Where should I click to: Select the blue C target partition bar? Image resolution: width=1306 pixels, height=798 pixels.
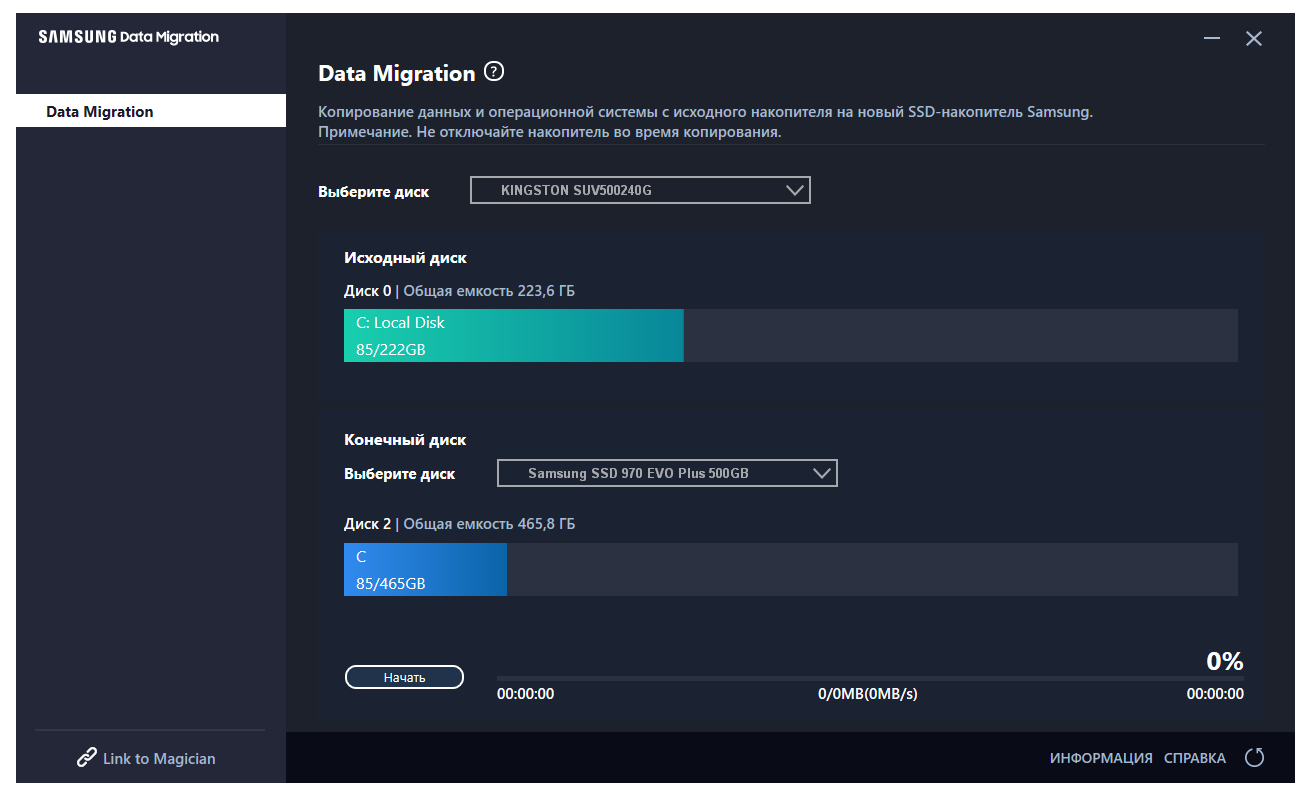click(x=425, y=569)
